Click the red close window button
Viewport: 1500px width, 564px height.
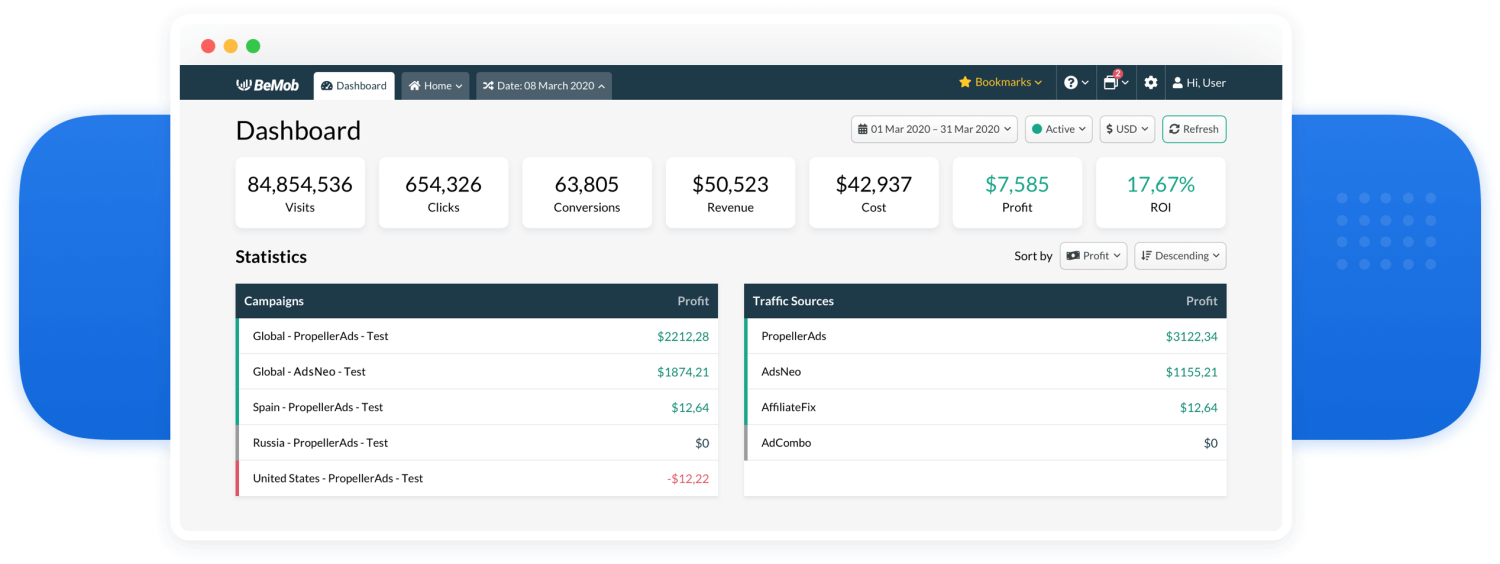click(208, 46)
